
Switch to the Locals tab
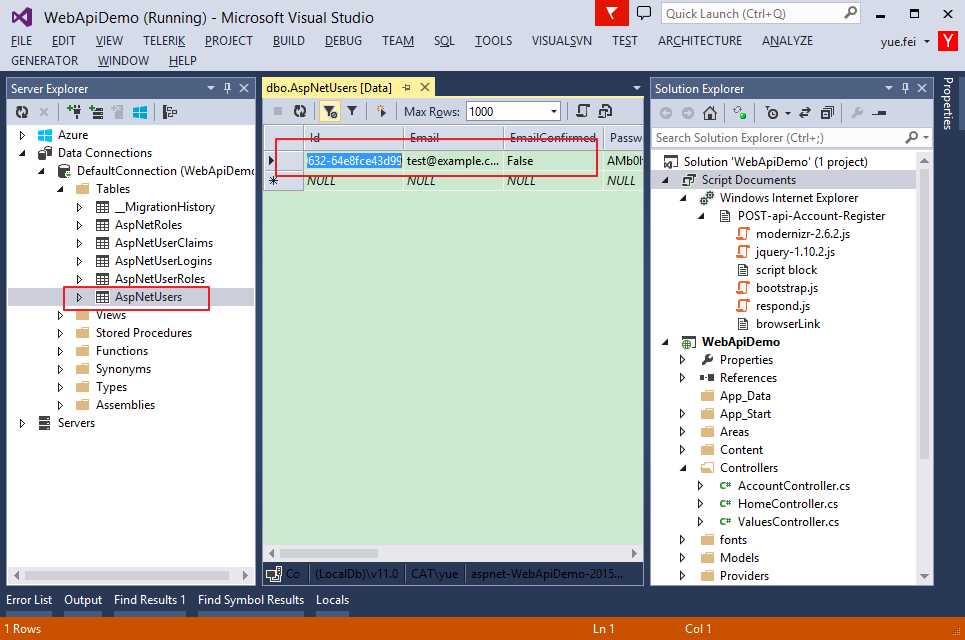coord(332,599)
